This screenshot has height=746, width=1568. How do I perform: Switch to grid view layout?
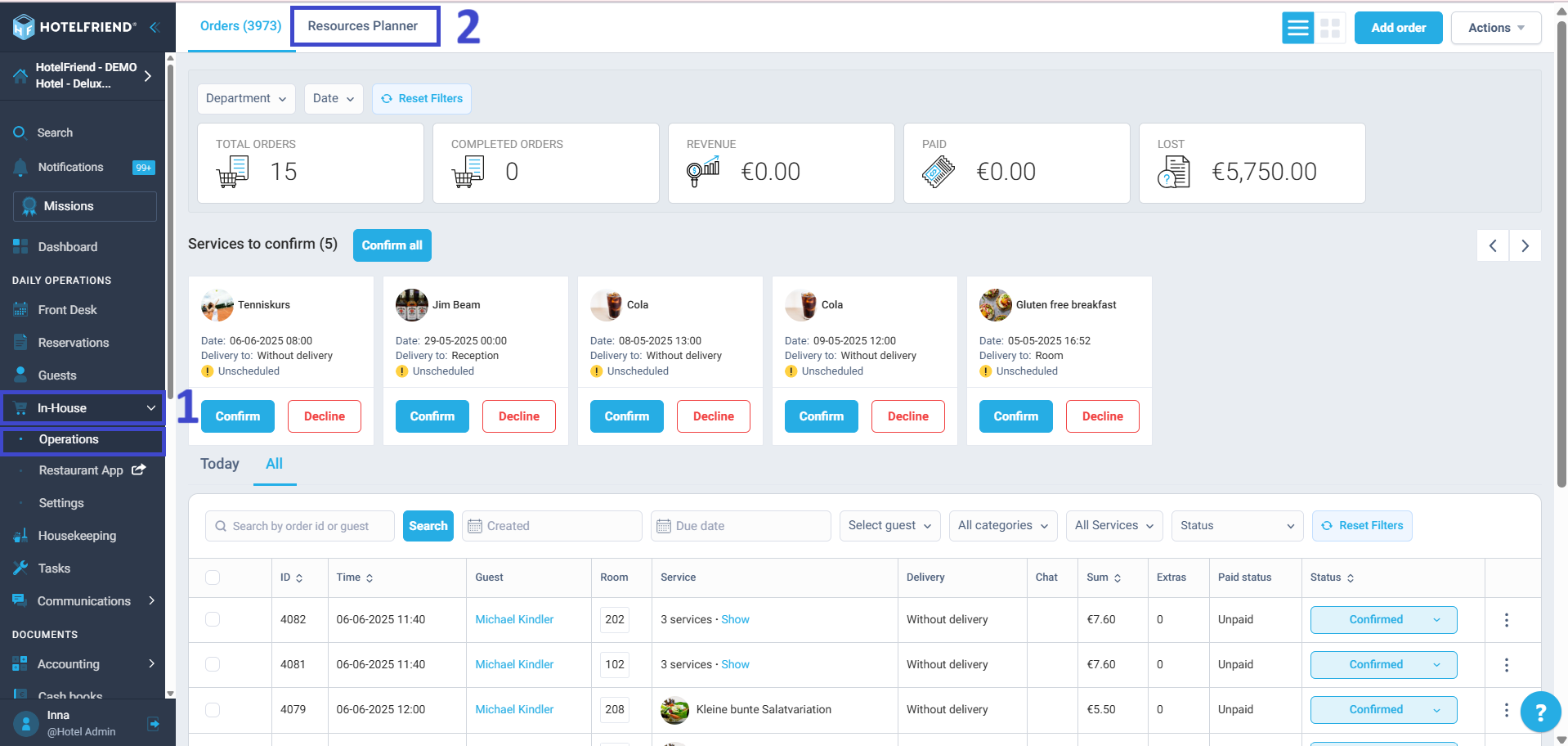point(1330,28)
